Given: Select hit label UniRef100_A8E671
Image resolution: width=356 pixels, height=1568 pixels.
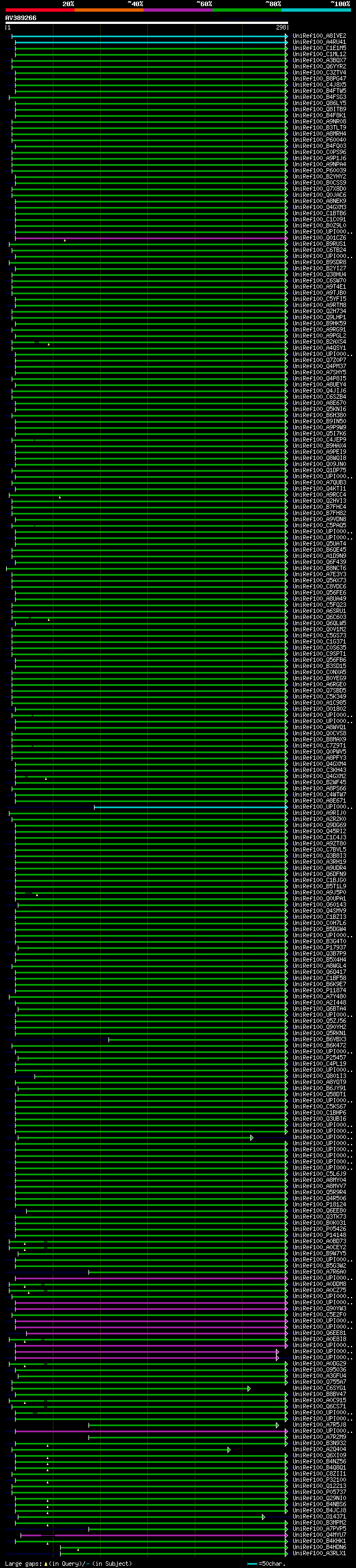Looking at the screenshot, I should 319,800.
